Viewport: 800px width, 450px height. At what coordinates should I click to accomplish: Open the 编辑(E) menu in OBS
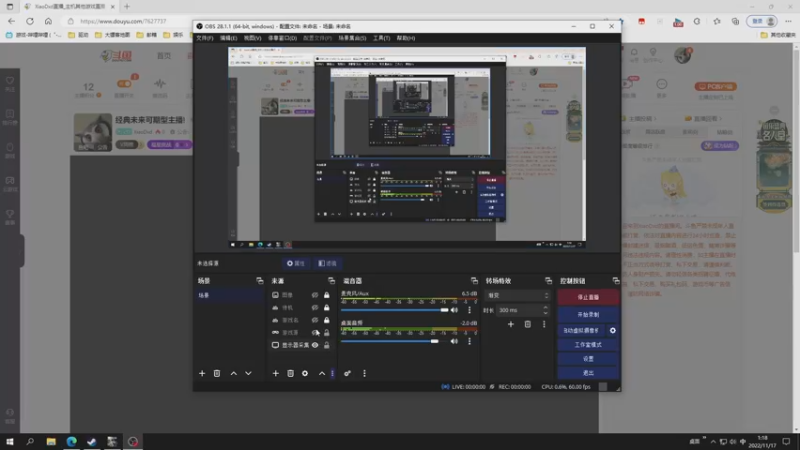point(229,38)
